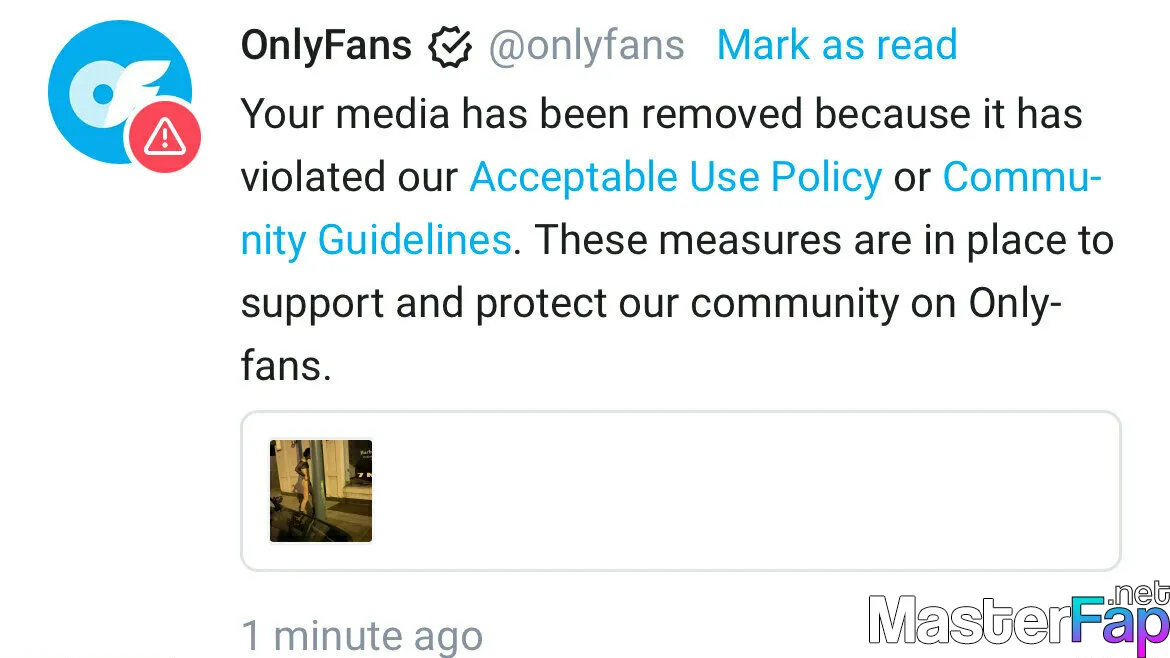The width and height of the screenshot is (1170, 658).
Task: Click empty space inside media attachment box
Action: point(746,491)
